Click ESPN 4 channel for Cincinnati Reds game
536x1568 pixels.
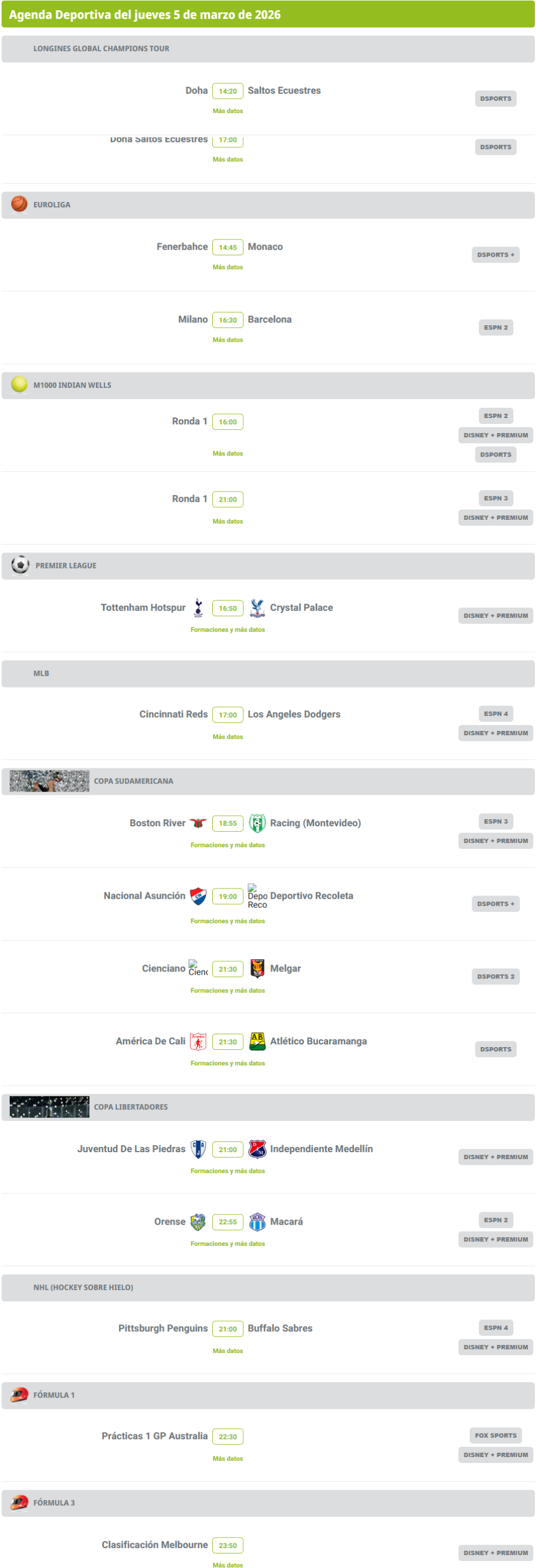coord(496,713)
